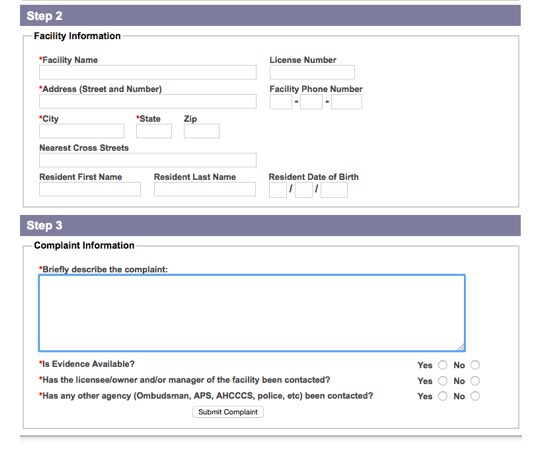Click the complaint text area resize handle
The height and width of the screenshot is (451, 550).
click(461, 347)
